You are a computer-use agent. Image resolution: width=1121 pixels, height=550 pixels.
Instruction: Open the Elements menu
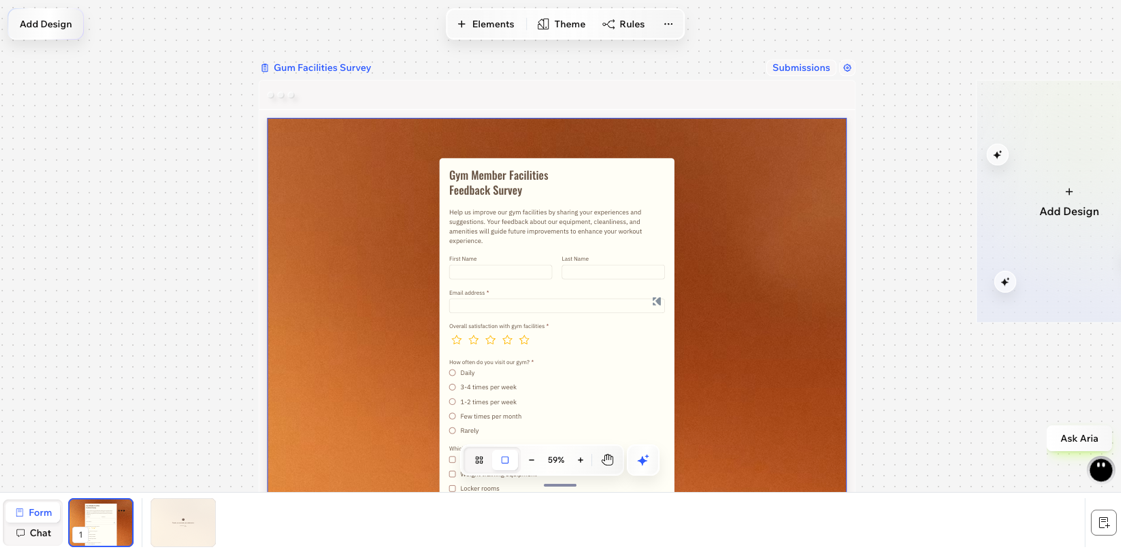[x=485, y=24]
